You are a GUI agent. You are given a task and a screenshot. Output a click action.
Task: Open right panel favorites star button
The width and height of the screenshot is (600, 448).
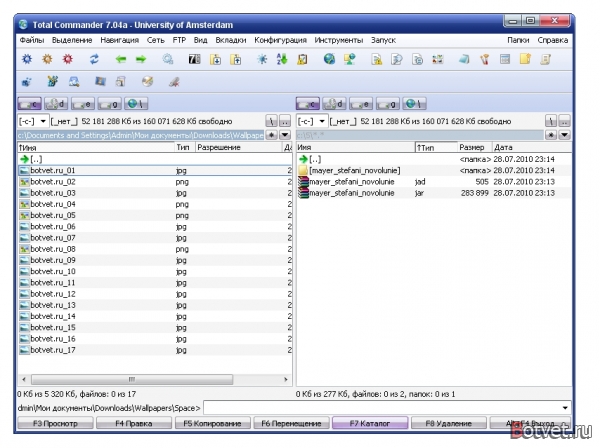pos(551,135)
